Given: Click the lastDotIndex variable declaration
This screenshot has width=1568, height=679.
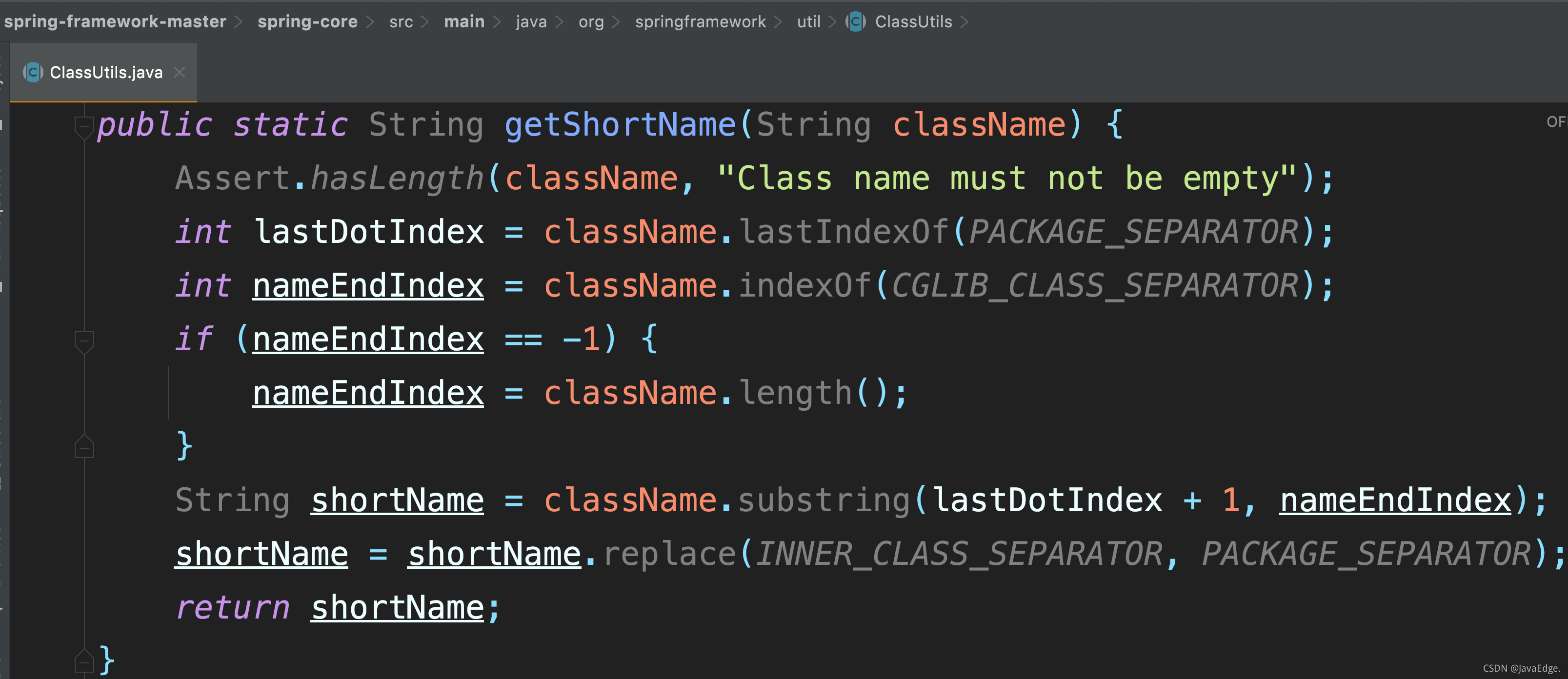Looking at the screenshot, I should tap(369, 232).
